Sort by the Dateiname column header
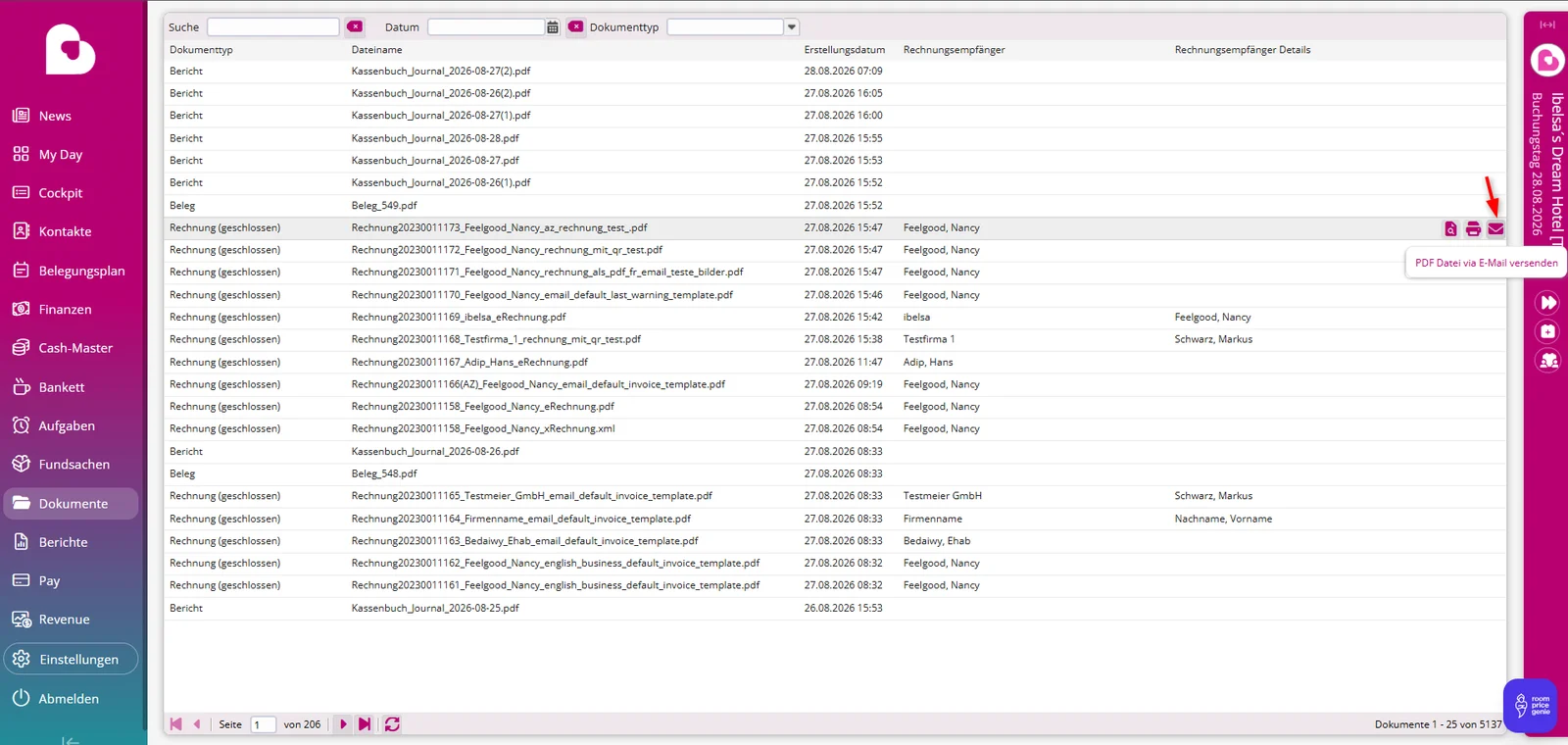Screen dimensions: 1568x745 (x=376, y=50)
